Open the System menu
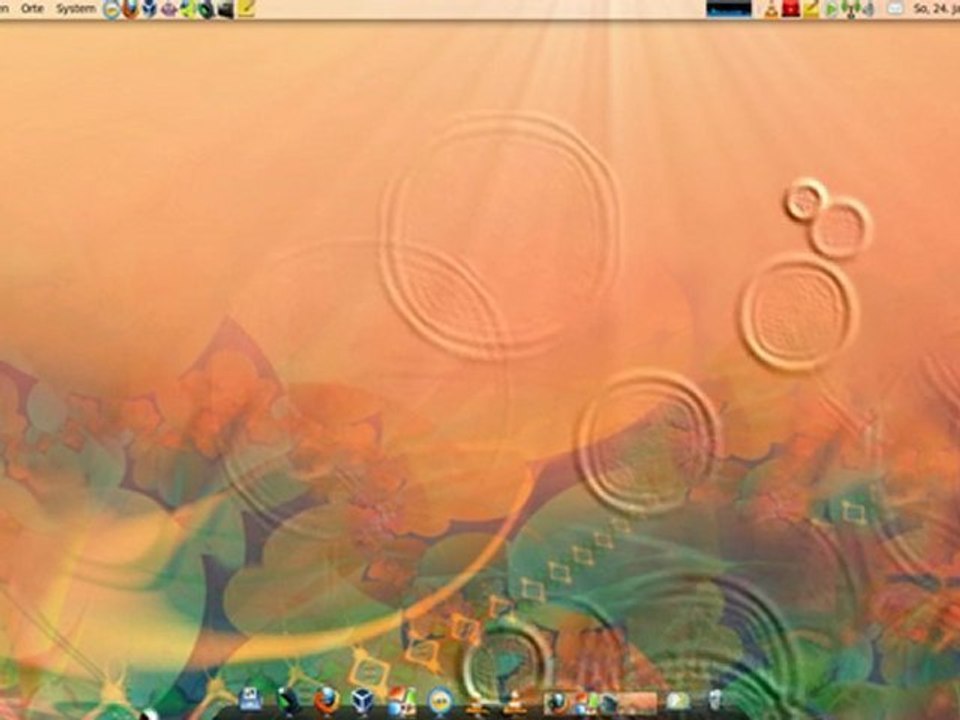The width and height of the screenshot is (960, 720). pyautogui.click(x=76, y=9)
